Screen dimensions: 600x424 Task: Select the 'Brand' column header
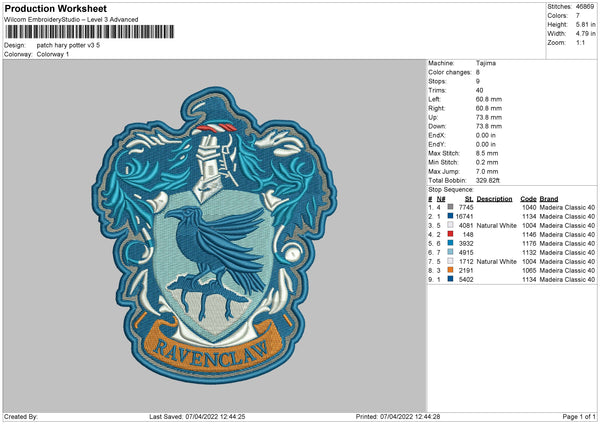549,199
